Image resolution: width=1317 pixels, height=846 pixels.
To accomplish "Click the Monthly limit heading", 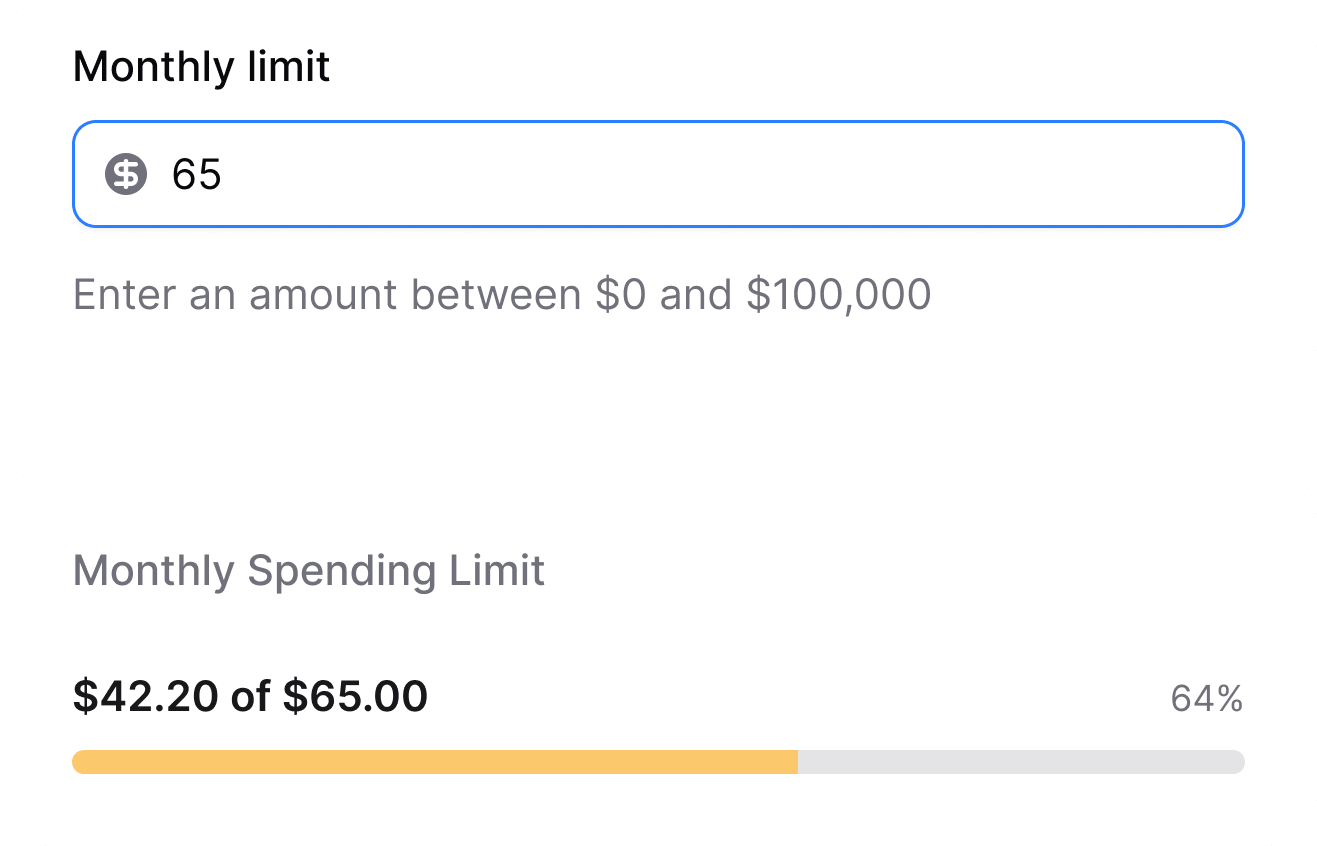I will [201, 66].
